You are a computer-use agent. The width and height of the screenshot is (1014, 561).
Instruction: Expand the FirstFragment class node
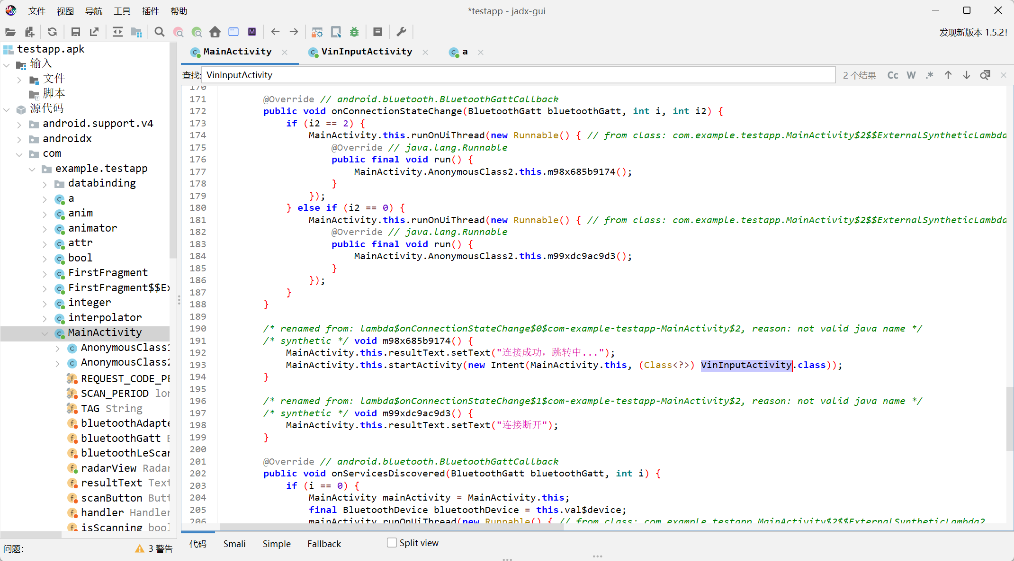pos(45,273)
